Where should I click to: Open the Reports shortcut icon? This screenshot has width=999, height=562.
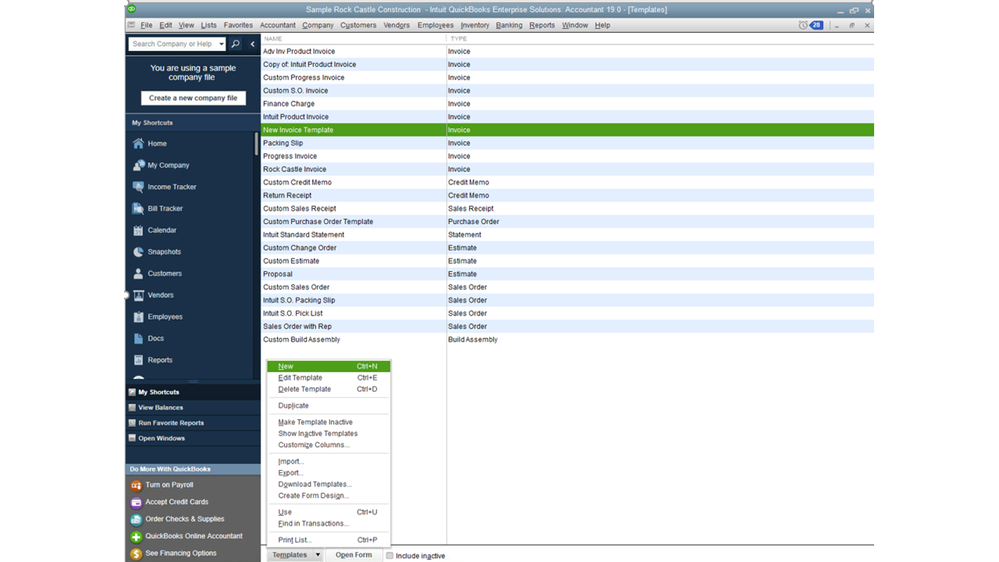[138, 360]
